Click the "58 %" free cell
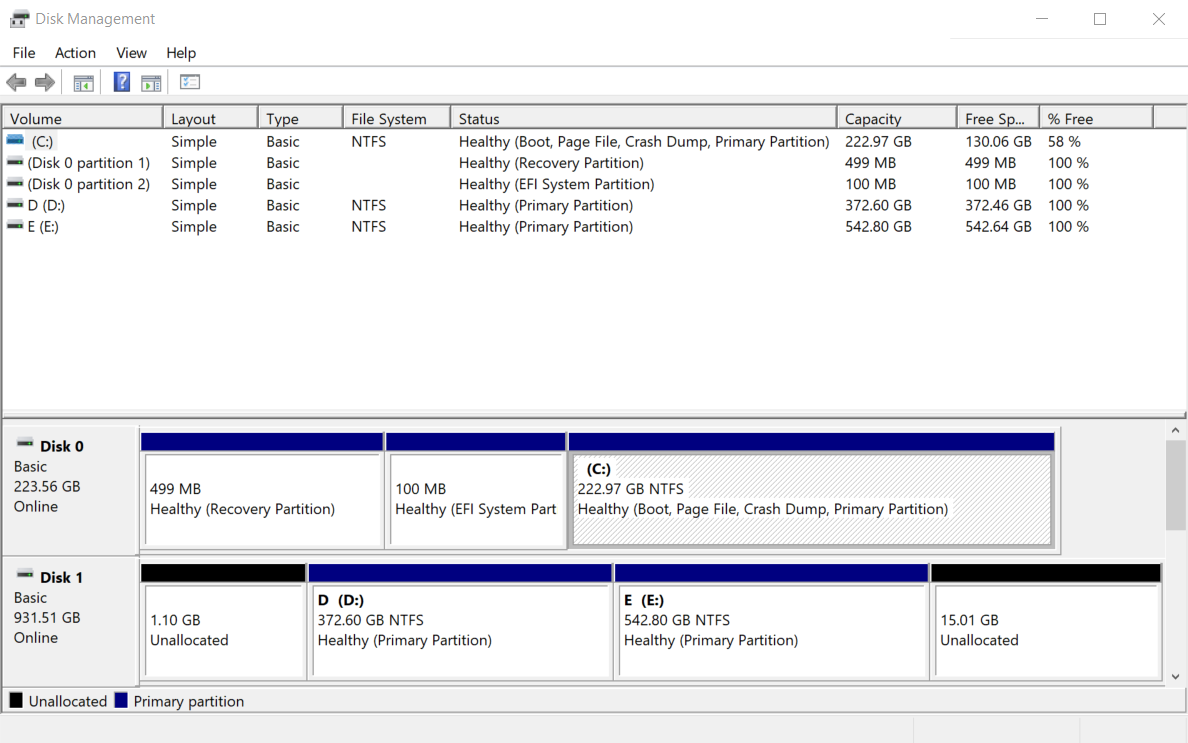The image size is (1188, 743). (1064, 142)
